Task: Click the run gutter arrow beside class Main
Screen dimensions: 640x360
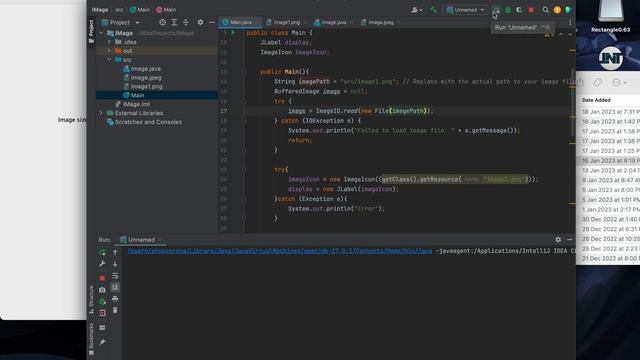Action: click(x=233, y=33)
